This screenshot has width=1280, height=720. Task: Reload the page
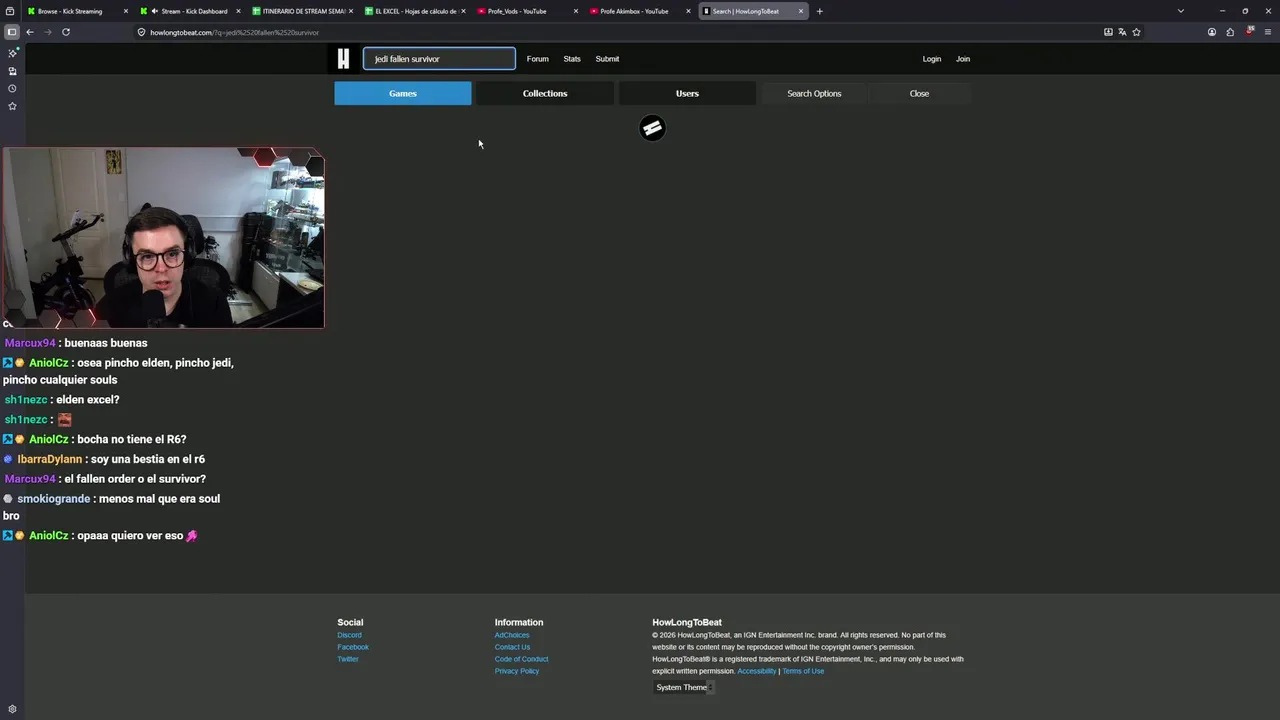(x=66, y=32)
